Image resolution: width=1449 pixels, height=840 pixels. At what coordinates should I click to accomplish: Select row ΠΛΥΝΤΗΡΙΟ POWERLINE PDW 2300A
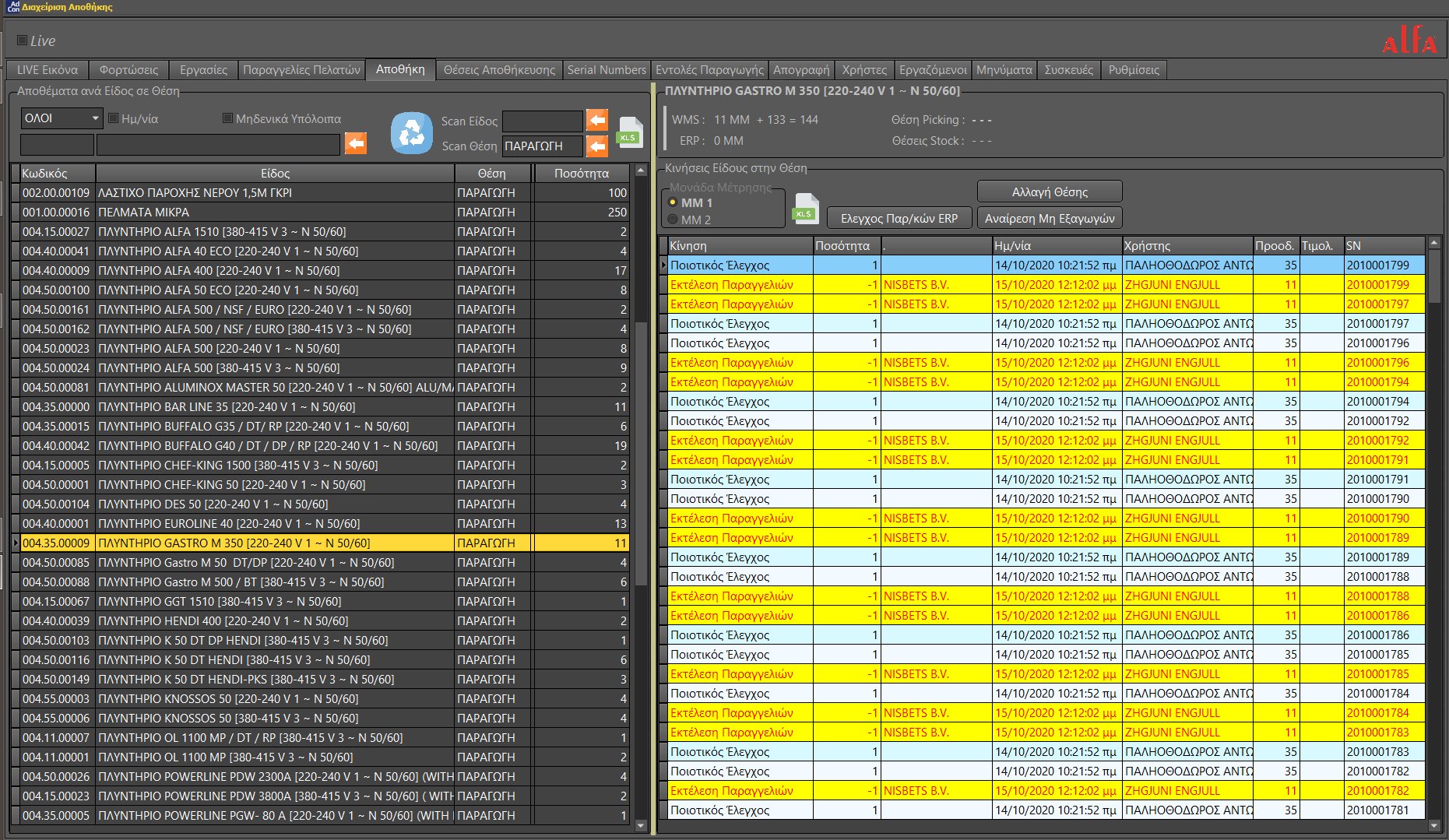[321, 776]
